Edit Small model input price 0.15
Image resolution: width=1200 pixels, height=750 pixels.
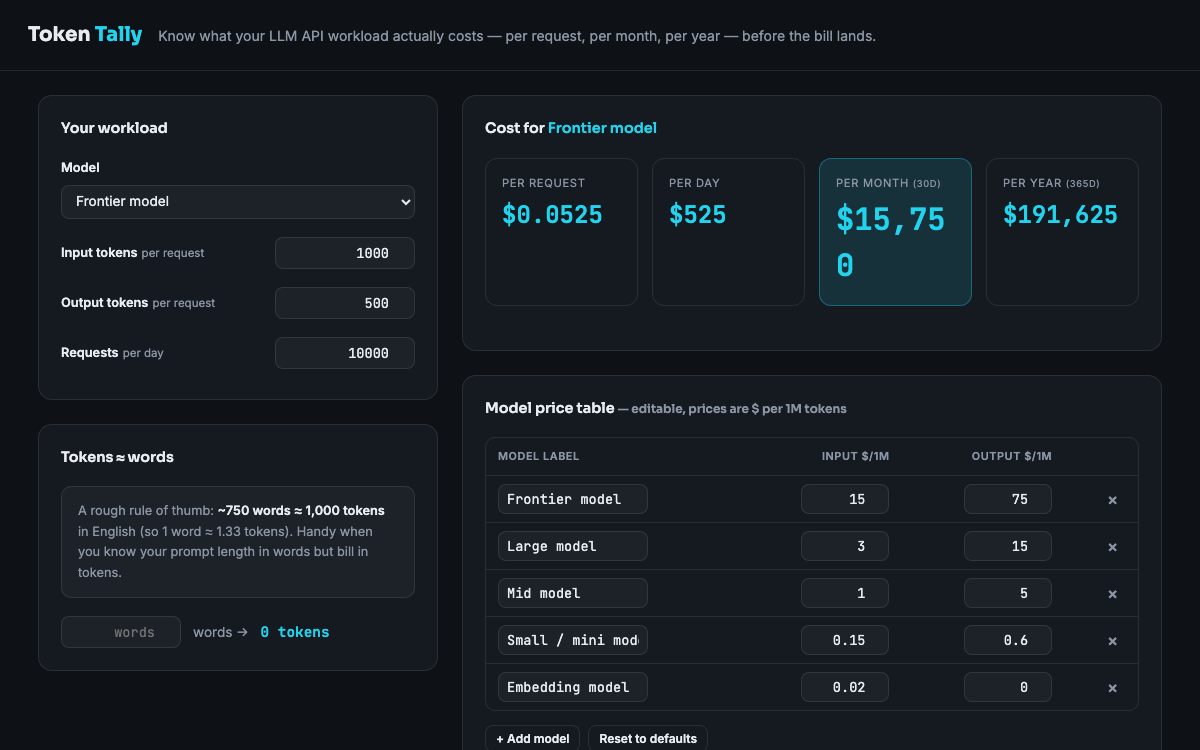[x=845, y=640]
